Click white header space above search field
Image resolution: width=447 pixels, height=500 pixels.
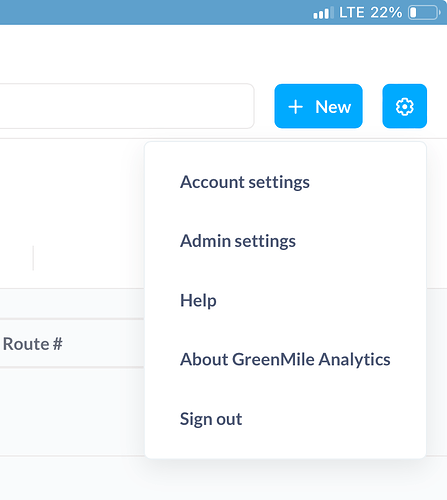pyautogui.click(x=223, y=53)
